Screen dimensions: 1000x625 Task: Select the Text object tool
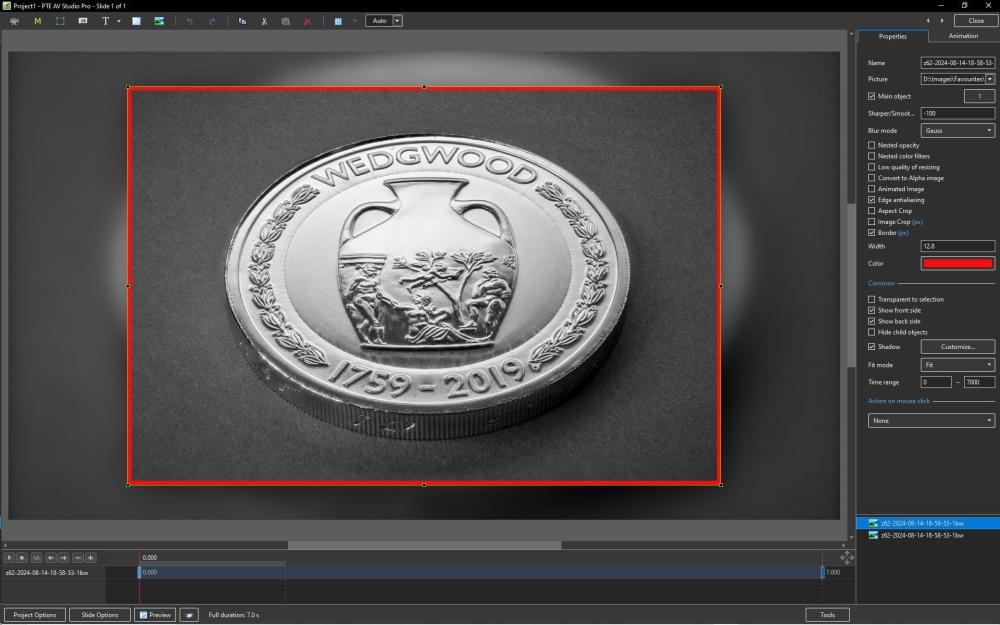pyautogui.click(x=106, y=20)
